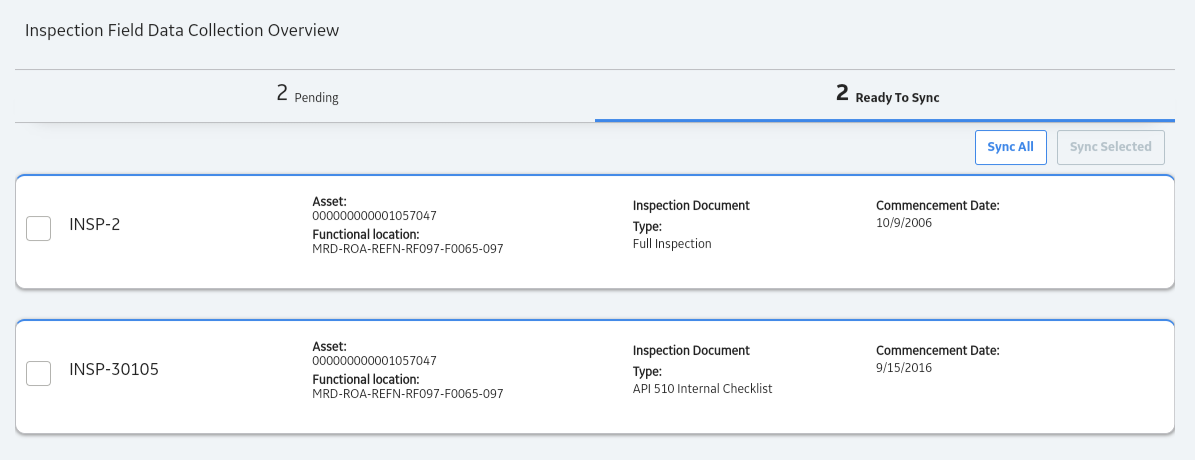The width and height of the screenshot is (1195, 460).
Task: Open the INSP-2 inspection title
Action: coord(95,225)
